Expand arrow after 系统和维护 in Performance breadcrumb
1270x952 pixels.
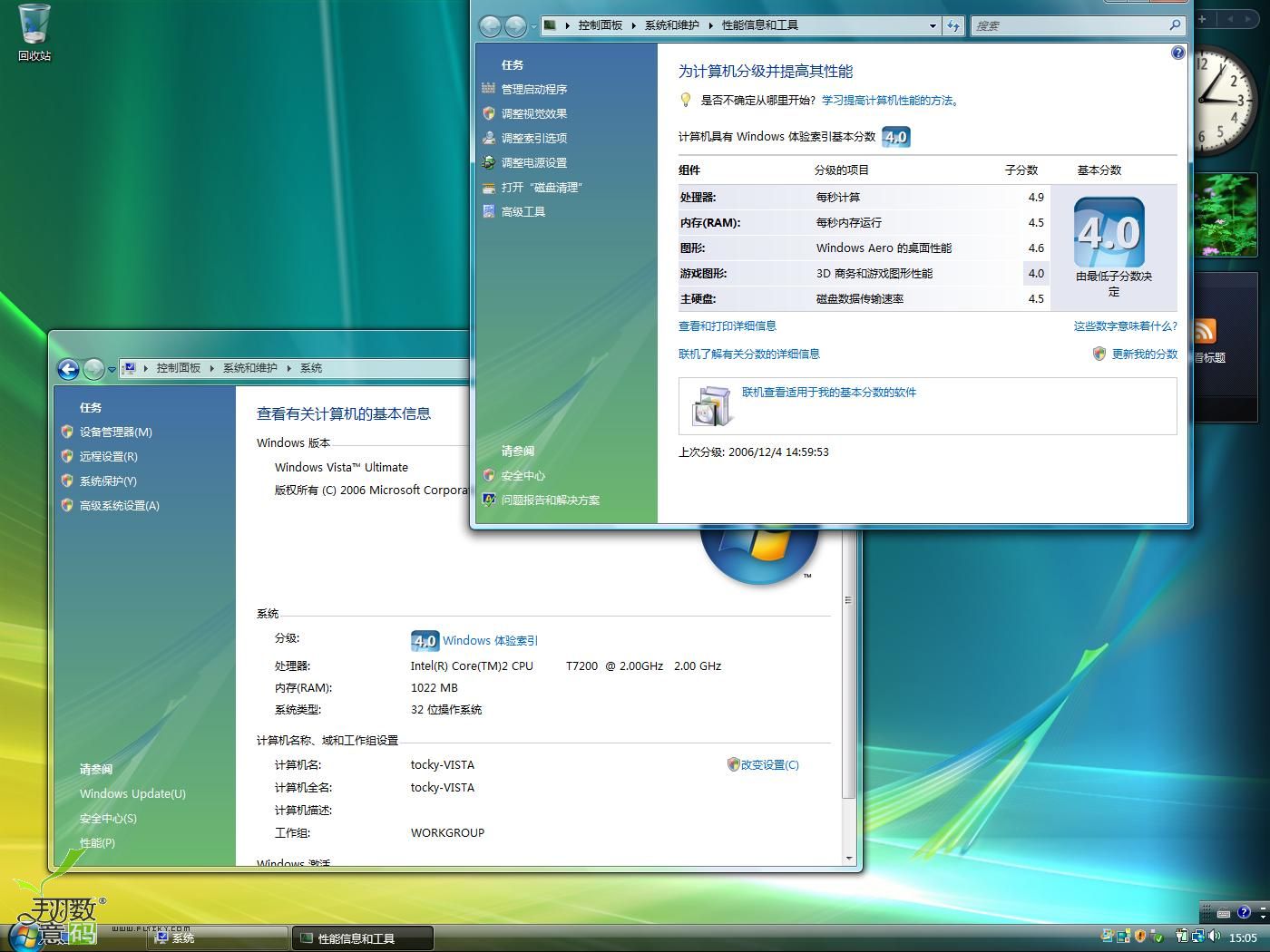(x=710, y=25)
